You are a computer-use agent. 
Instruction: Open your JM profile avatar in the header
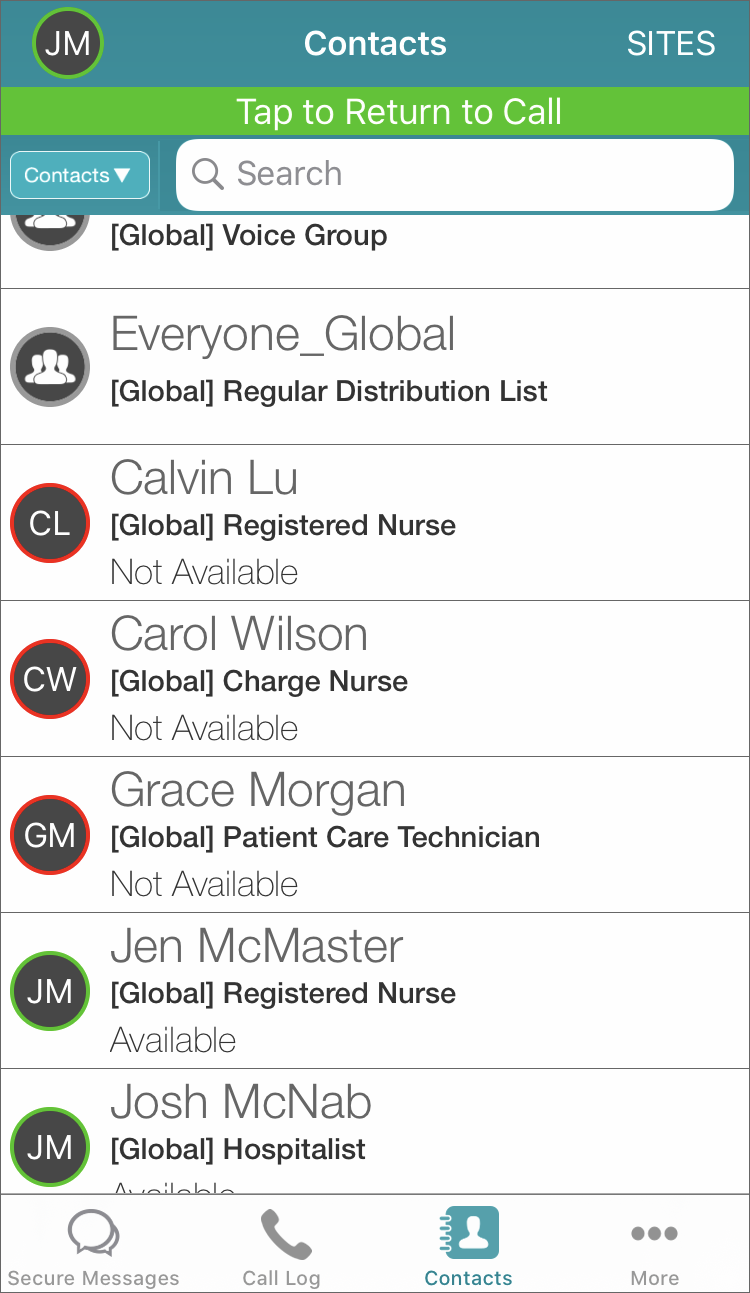67,43
